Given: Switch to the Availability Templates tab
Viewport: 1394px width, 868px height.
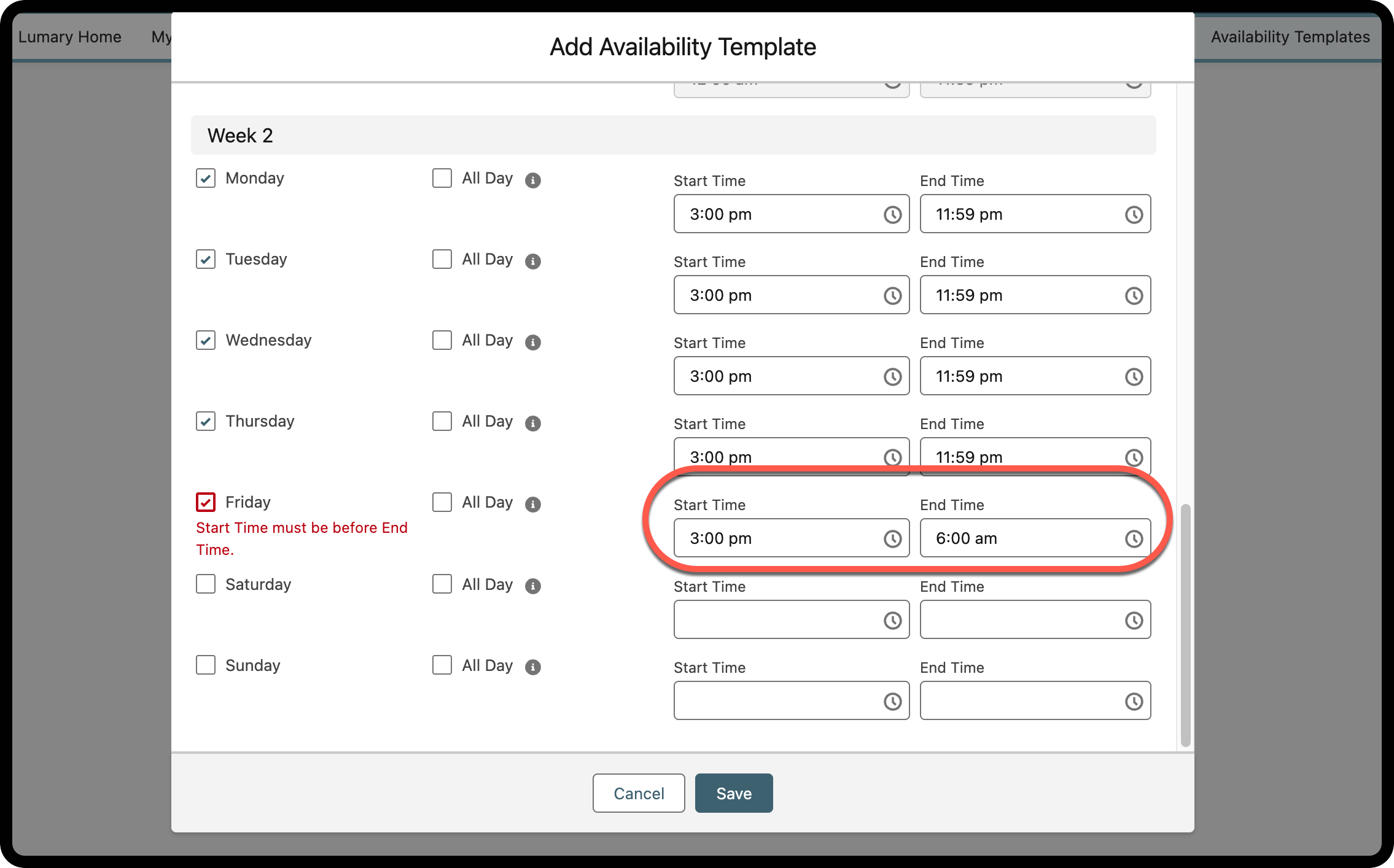Looking at the screenshot, I should click(1290, 37).
